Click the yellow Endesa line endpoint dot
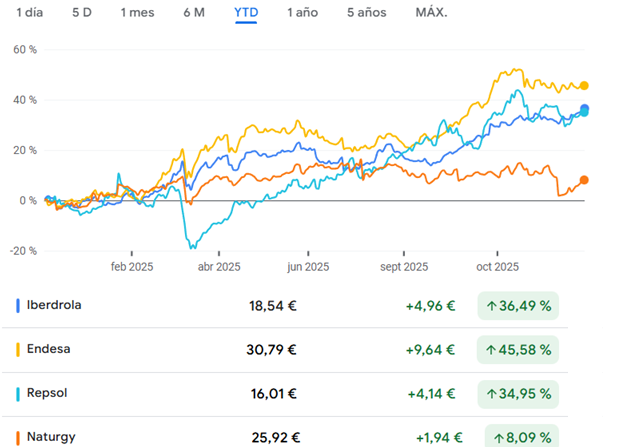This screenshot has height=447, width=618. coord(584,86)
